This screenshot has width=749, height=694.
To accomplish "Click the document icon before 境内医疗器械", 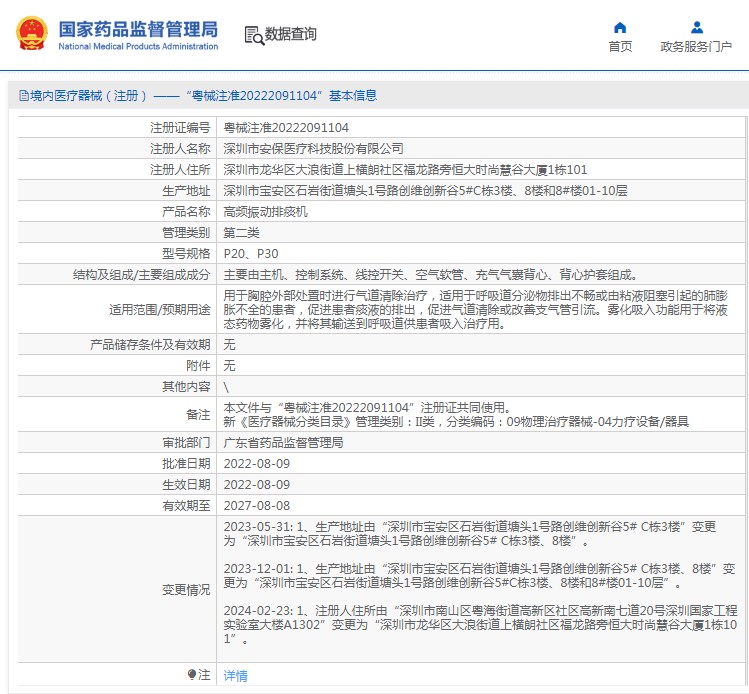I will (x=24, y=96).
